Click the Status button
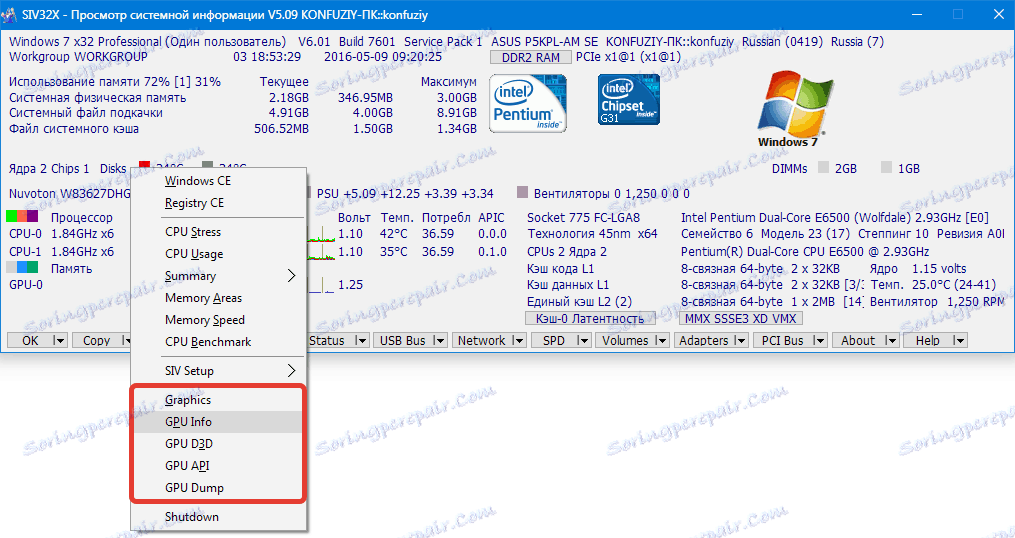 328,341
